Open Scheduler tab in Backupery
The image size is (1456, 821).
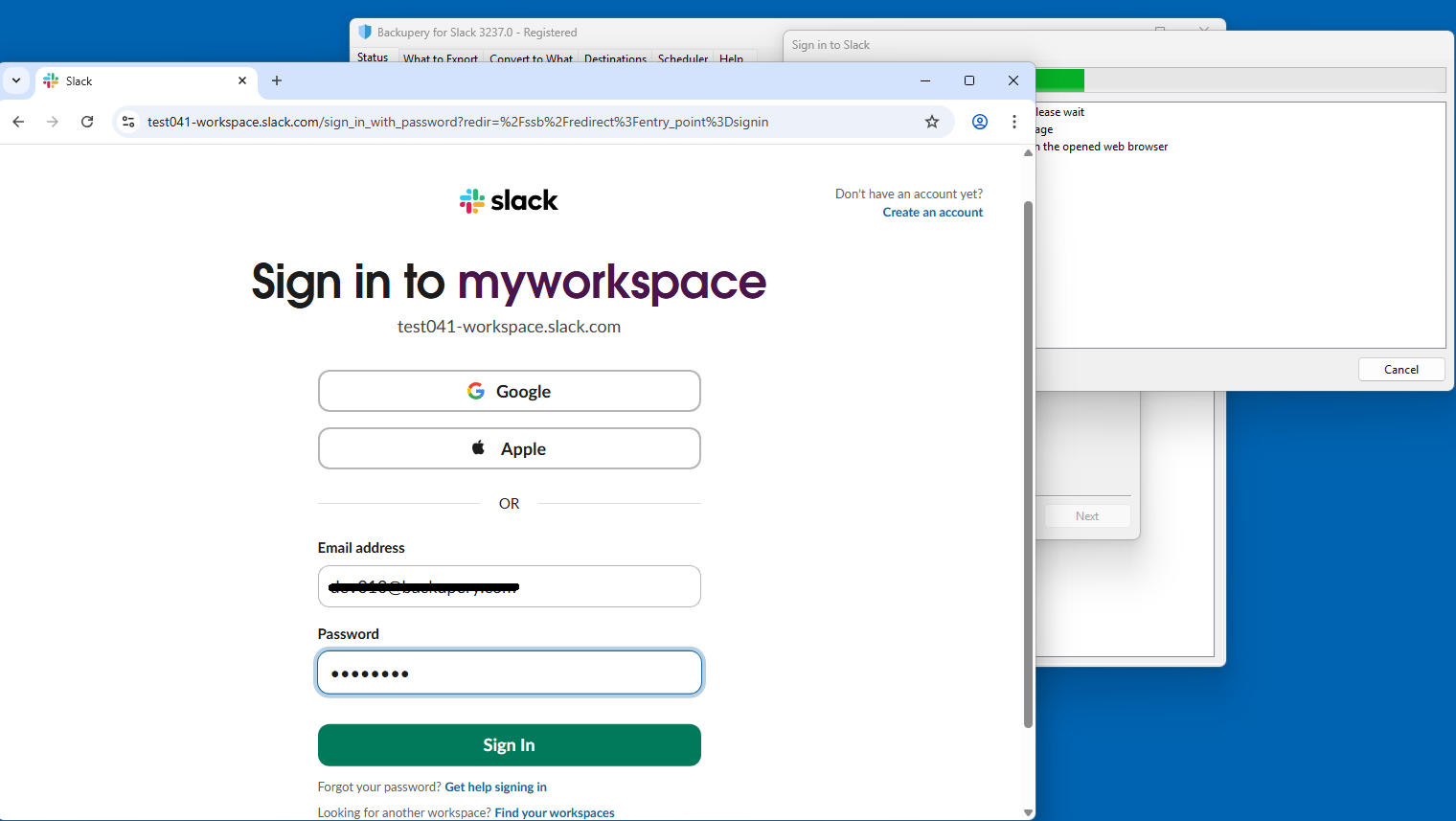pos(683,58)
